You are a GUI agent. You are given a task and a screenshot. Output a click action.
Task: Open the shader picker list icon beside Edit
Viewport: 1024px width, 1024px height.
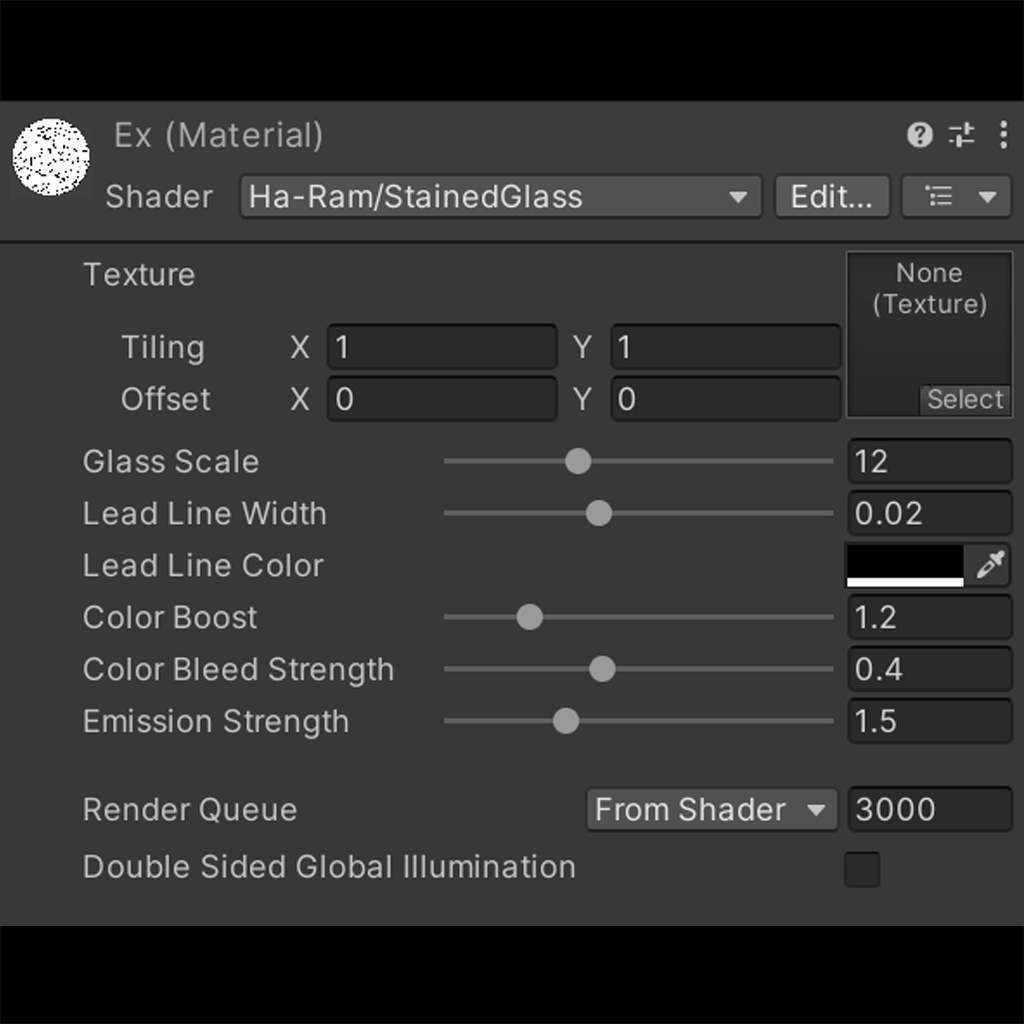pyautogui.click(x=941, y=196)
